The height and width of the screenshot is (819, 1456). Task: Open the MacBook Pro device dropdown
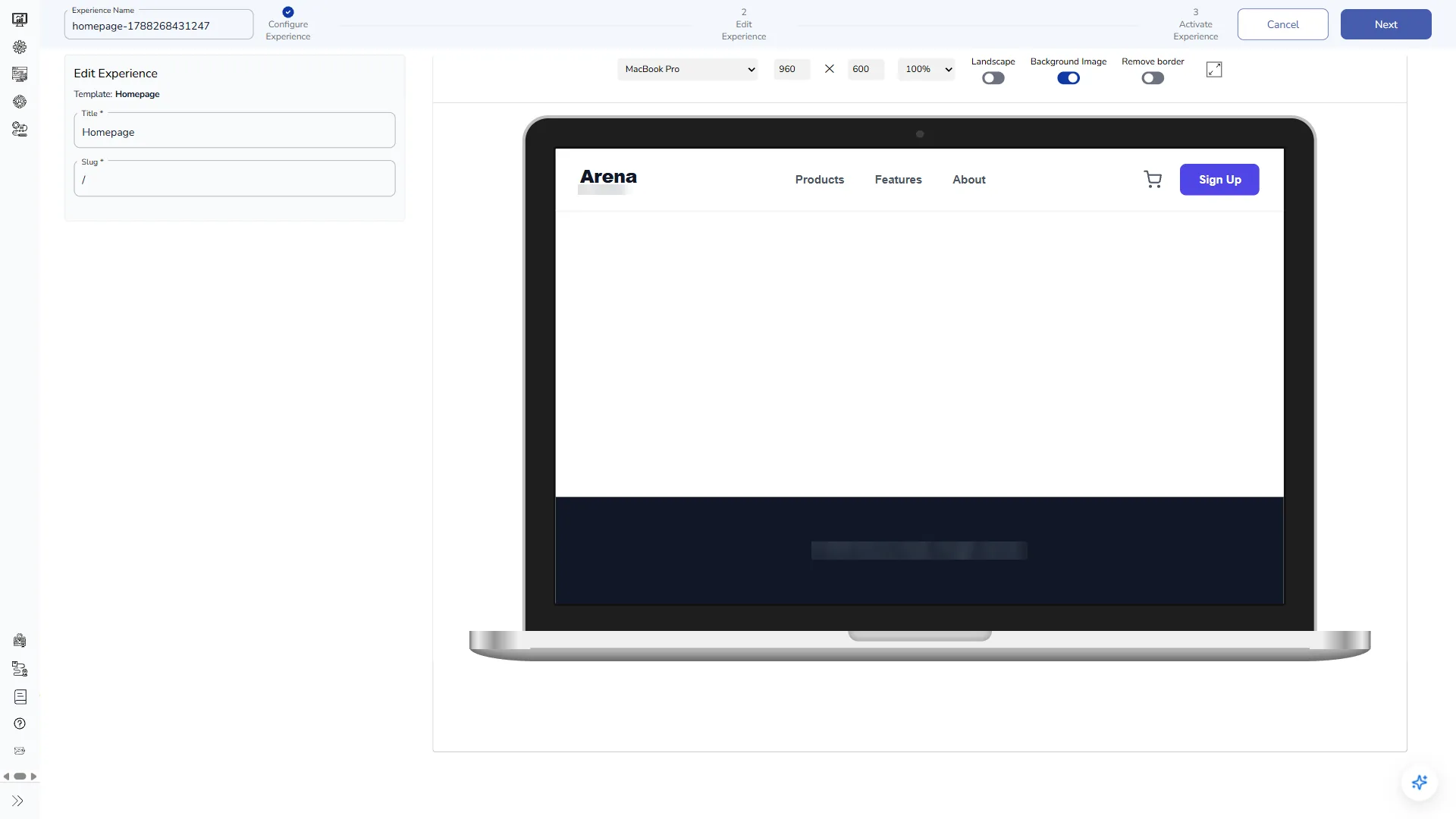[688, 69]
